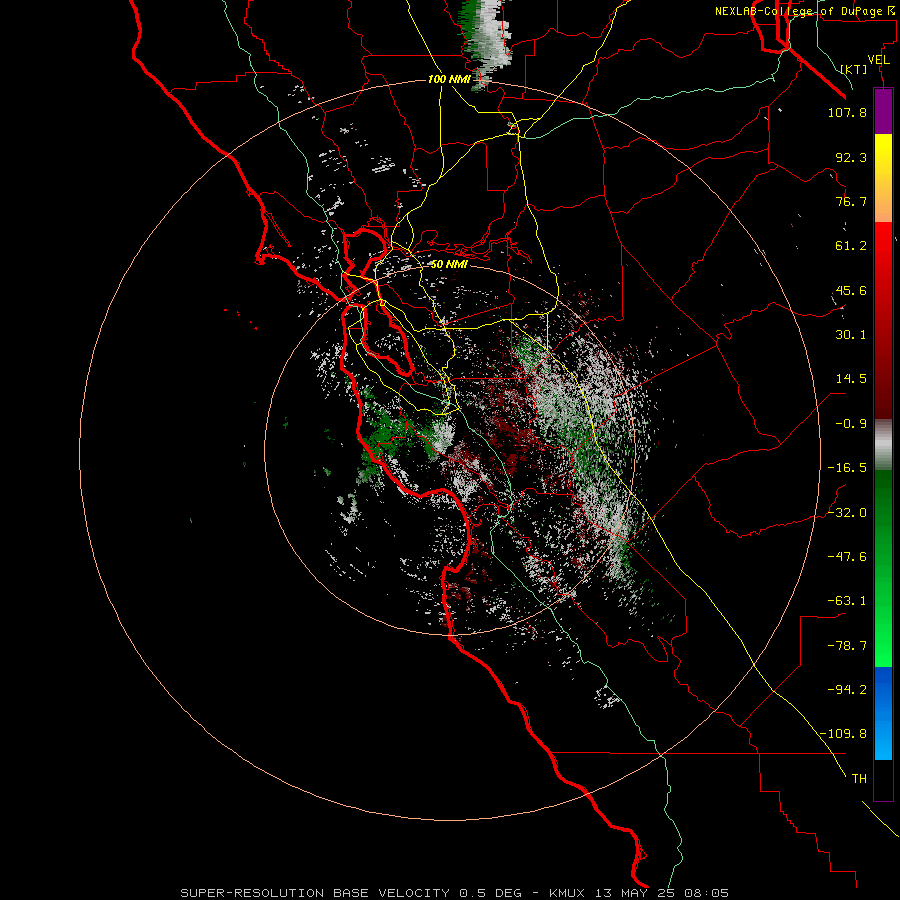Click the gray near-zero segment of the color bar

tap(883, 444)
